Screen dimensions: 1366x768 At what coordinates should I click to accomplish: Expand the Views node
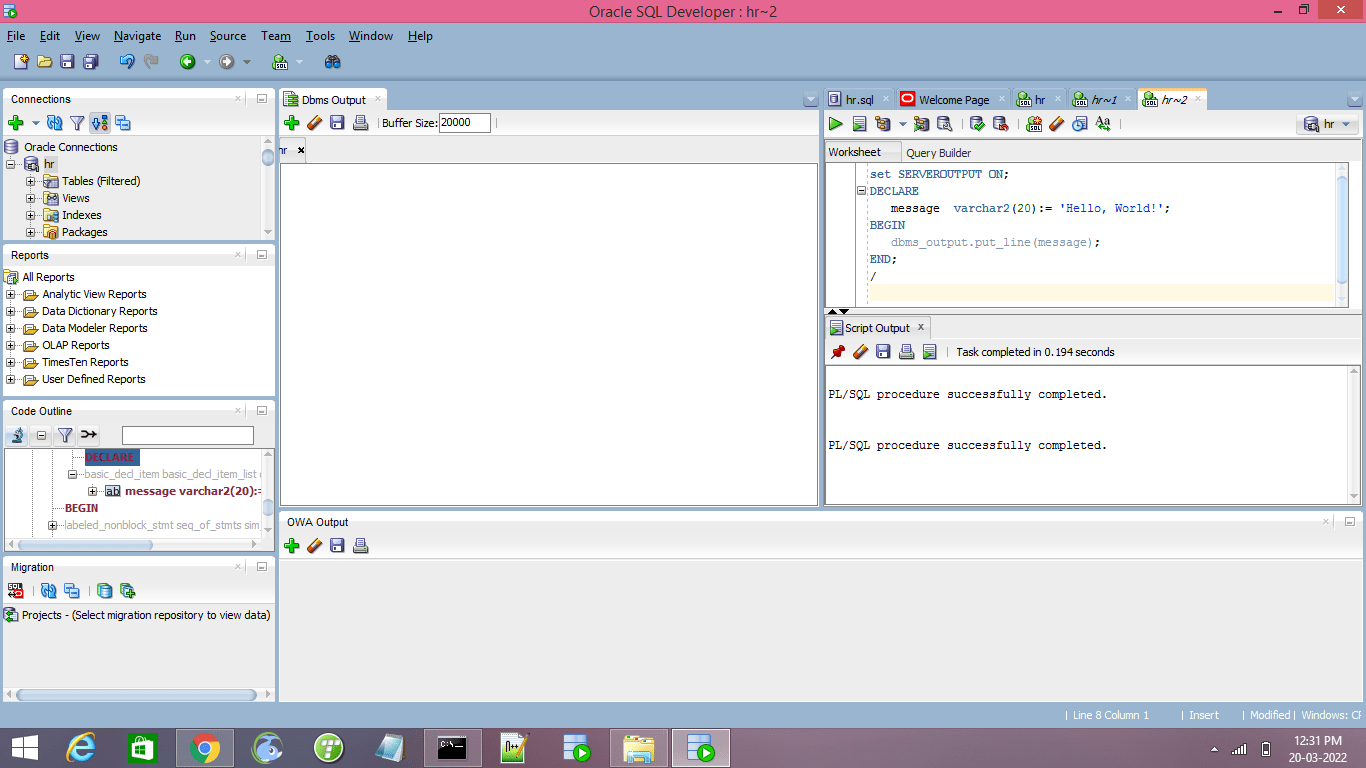[x=31, y=198]
